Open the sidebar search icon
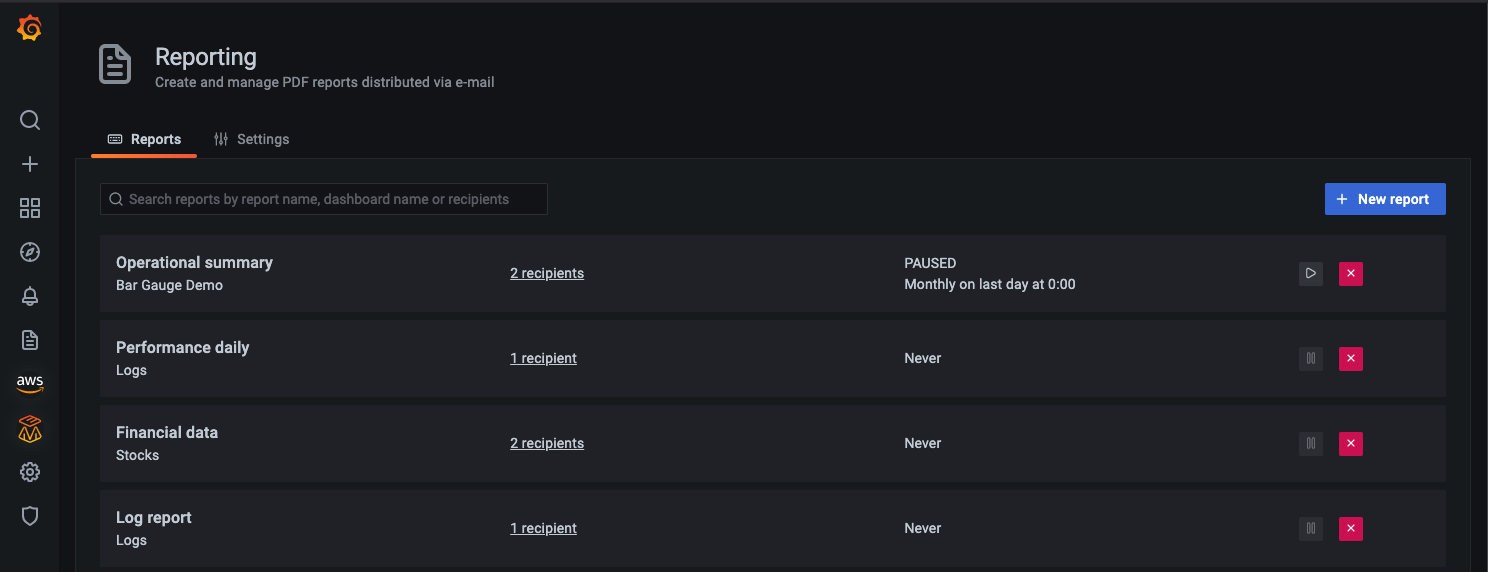The width and height of the screenshot is (1488, 572). tap(30, 120)
